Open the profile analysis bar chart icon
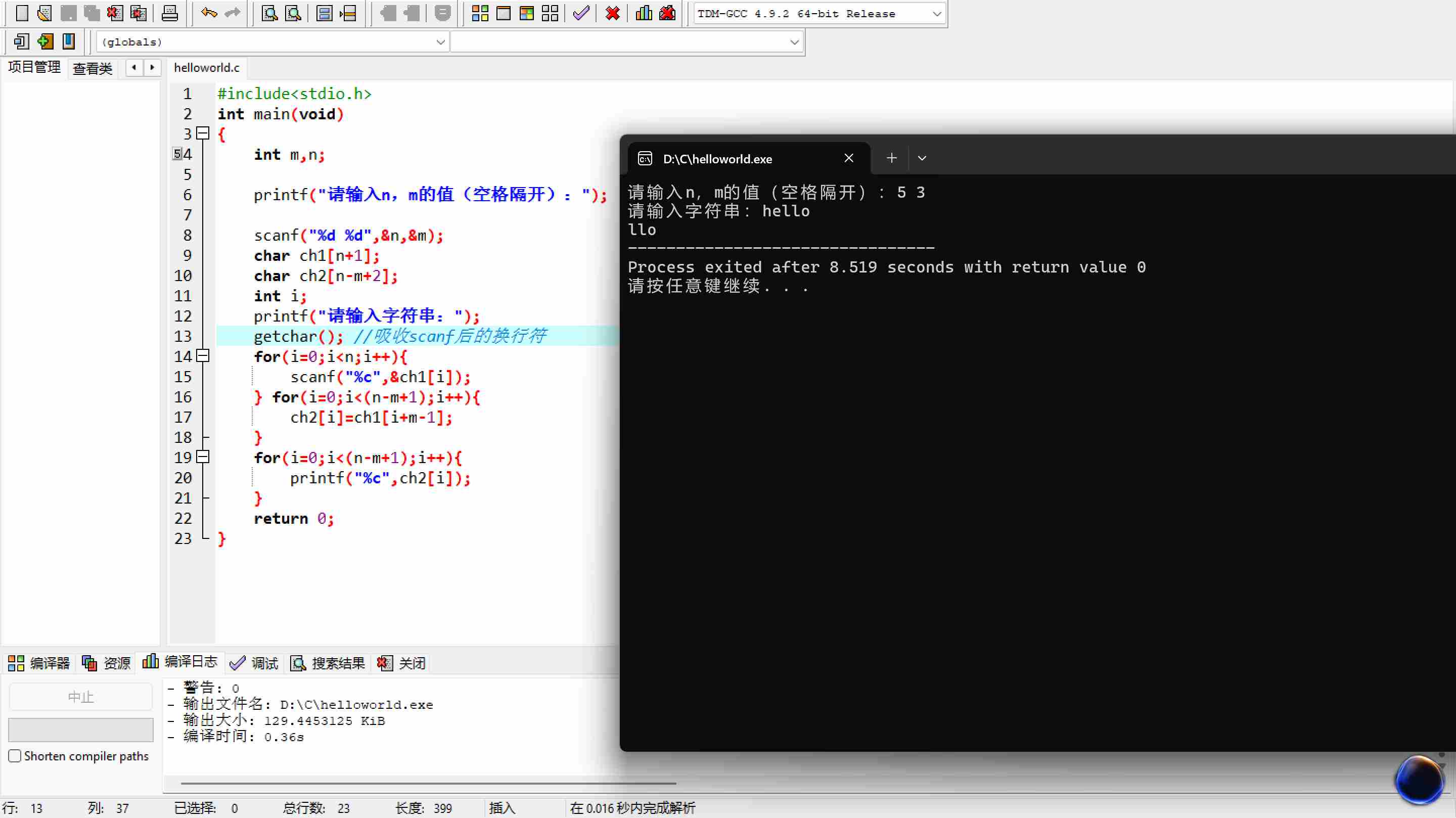The height and width of the screenshot is (818, 1456). [644, 13]
